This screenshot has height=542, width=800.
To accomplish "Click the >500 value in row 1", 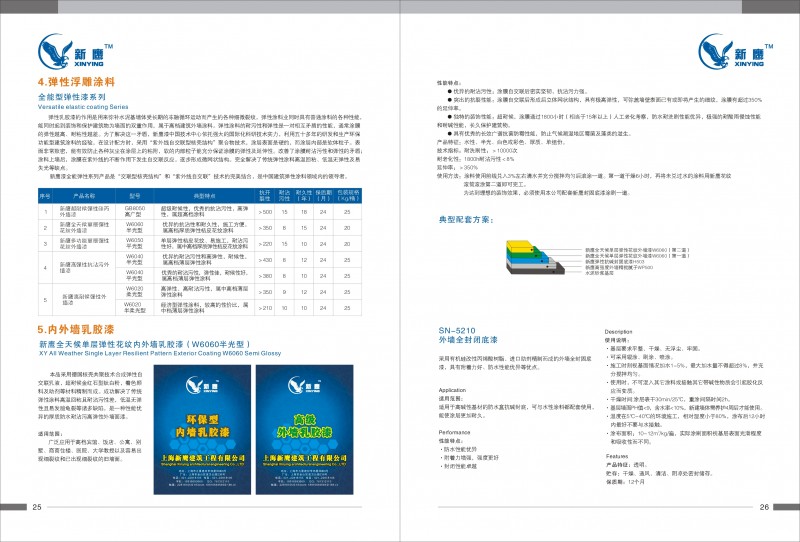I will [x=265, y=212].
